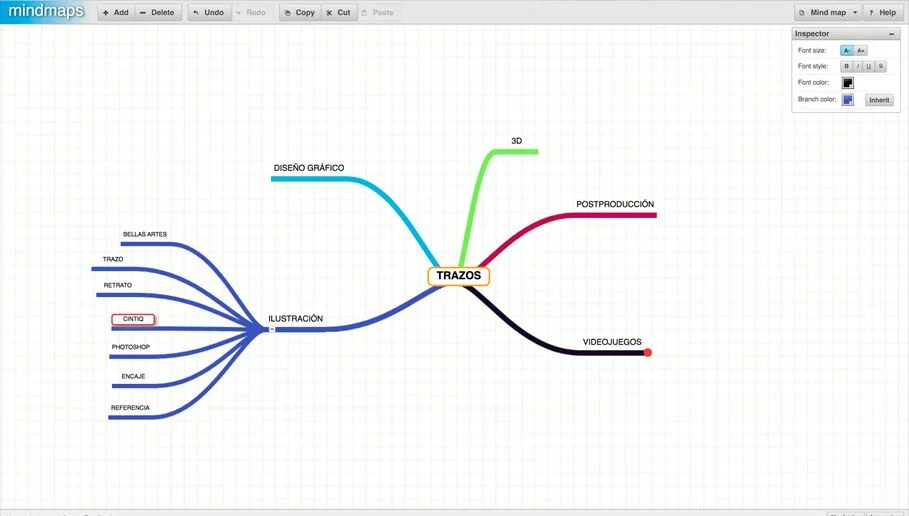Increase font size with A+ button
The image size is (909, 516).
[x=861, y=50]
